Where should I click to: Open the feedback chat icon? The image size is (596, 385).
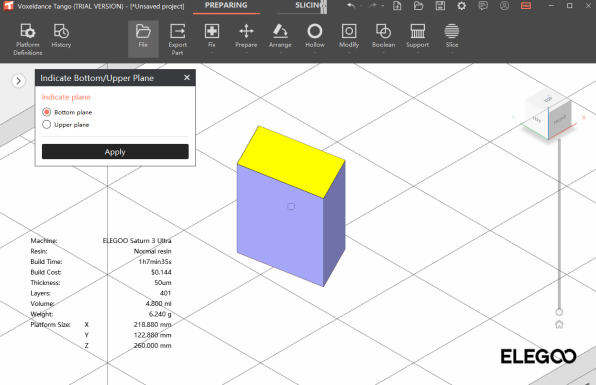(x=483, y=6)
